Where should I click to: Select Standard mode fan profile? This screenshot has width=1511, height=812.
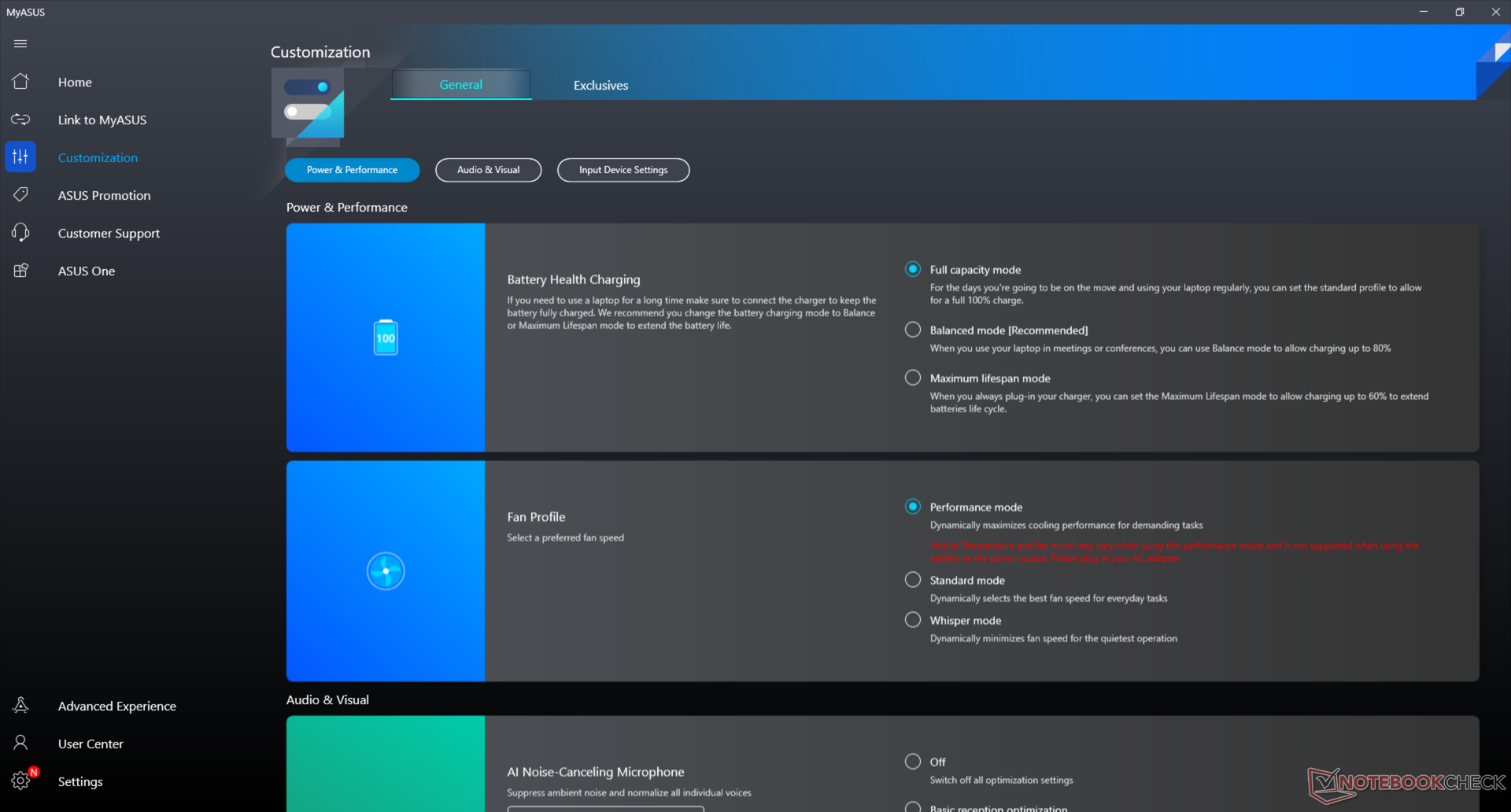913,580
